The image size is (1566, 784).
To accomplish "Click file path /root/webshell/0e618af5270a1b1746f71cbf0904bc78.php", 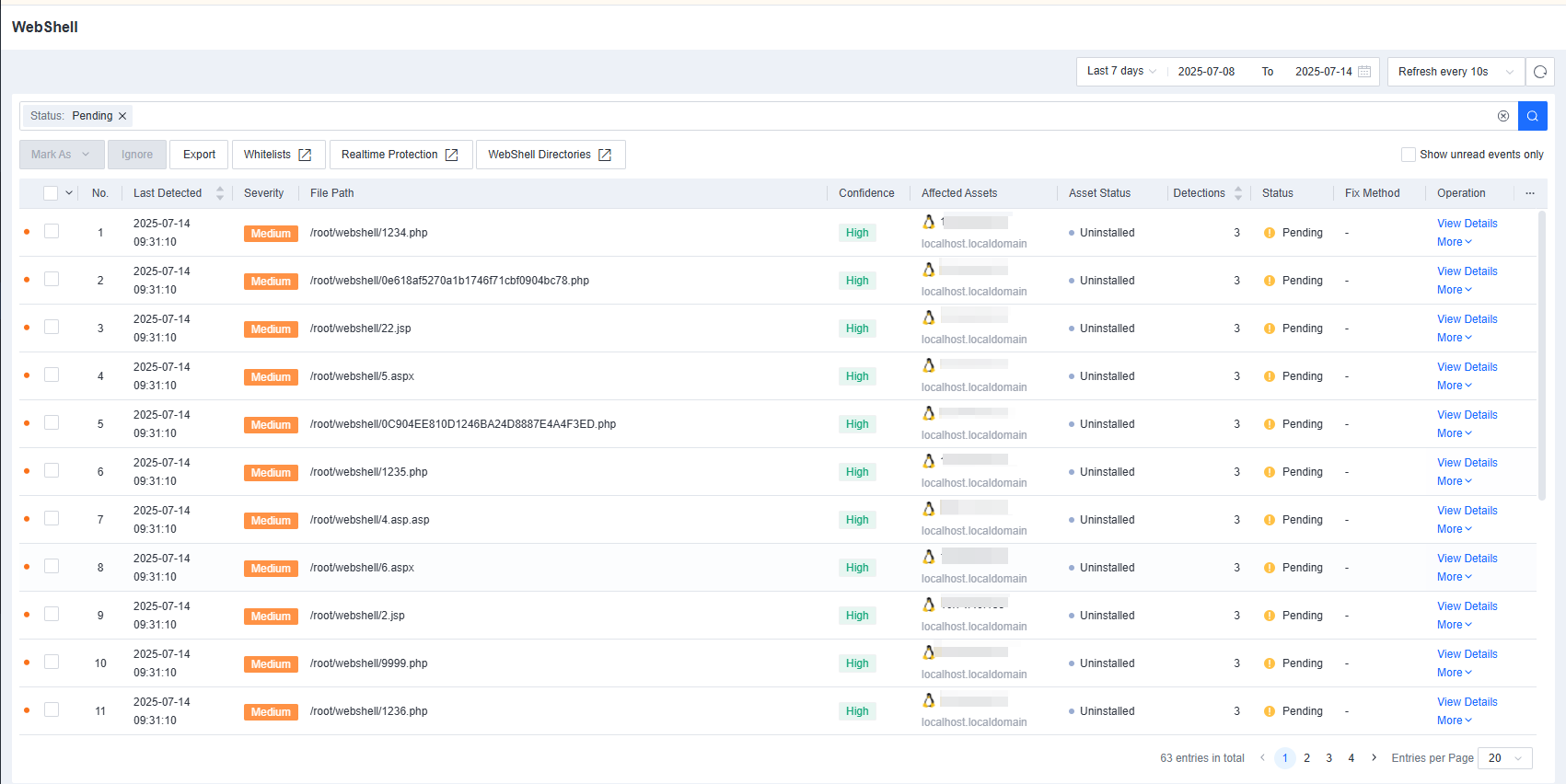I will (x=449, y=281).
